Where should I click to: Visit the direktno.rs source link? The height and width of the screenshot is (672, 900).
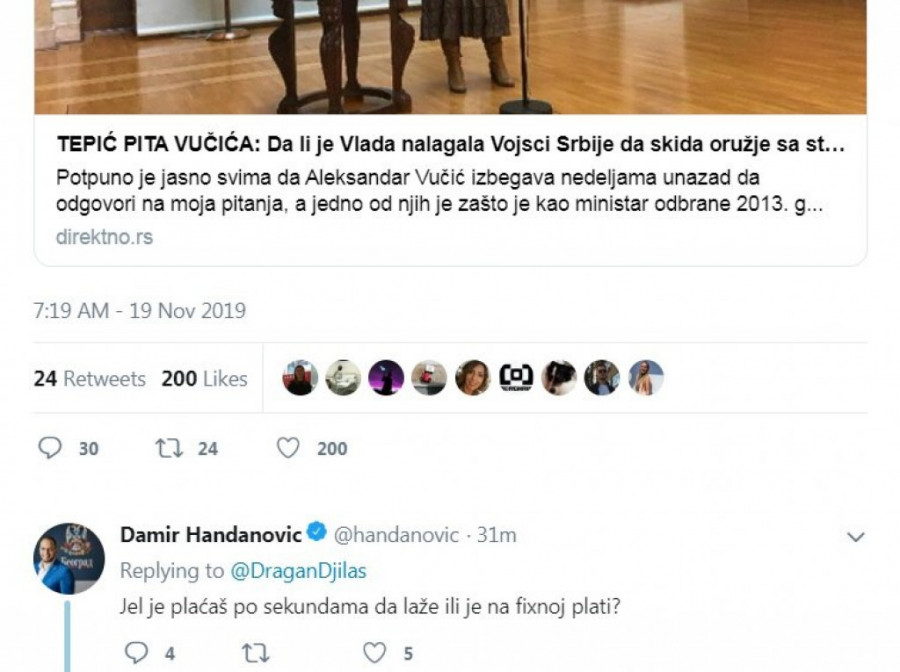pyautogui.click(x=104, y=237)
